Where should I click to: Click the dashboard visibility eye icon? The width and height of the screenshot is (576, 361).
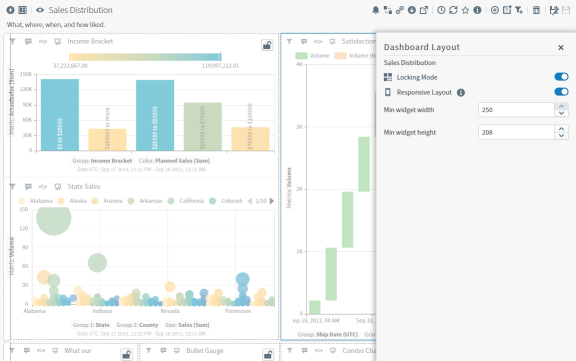pos(40,10)
